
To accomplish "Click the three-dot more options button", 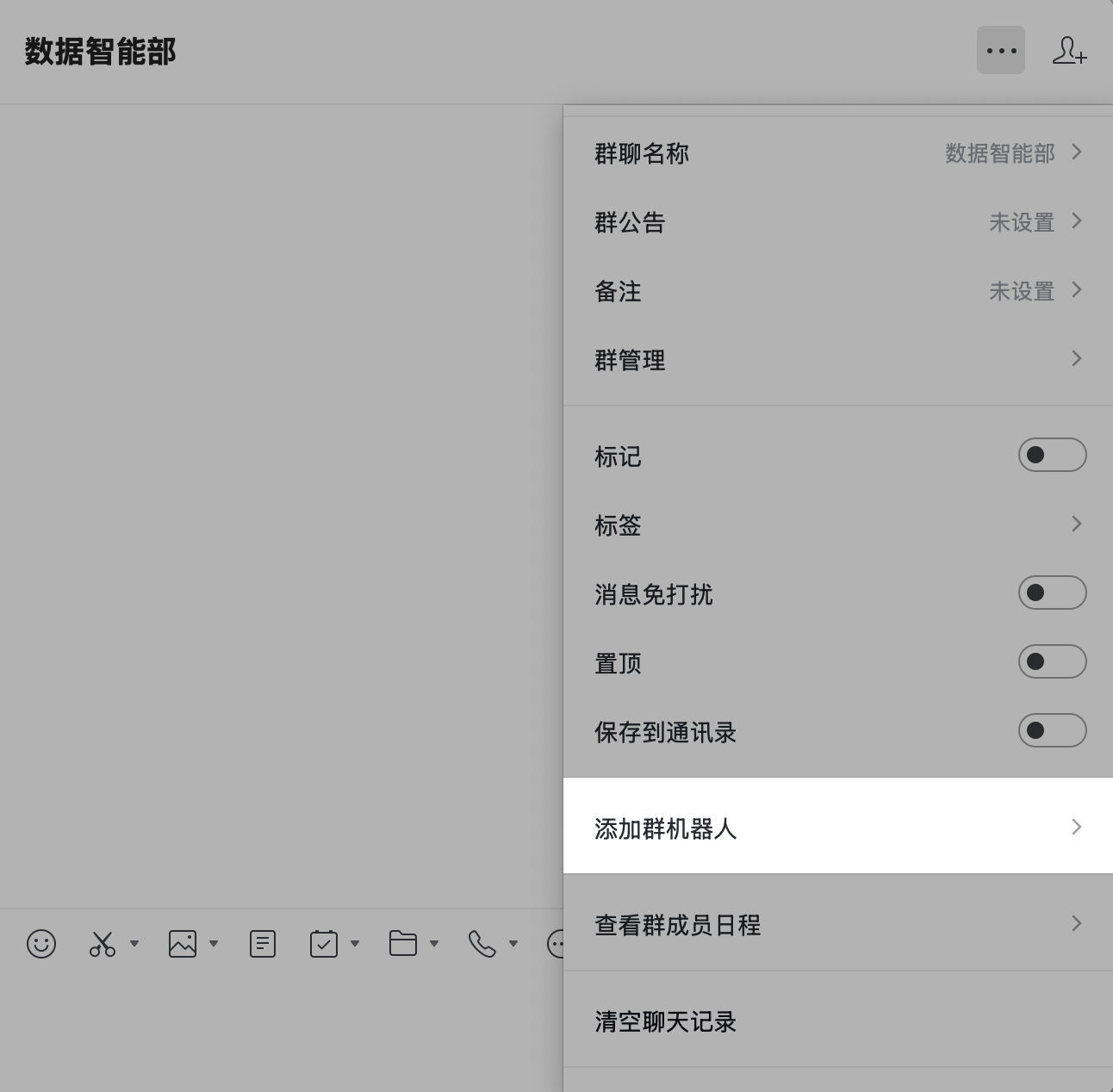I will click(1001, 50).
